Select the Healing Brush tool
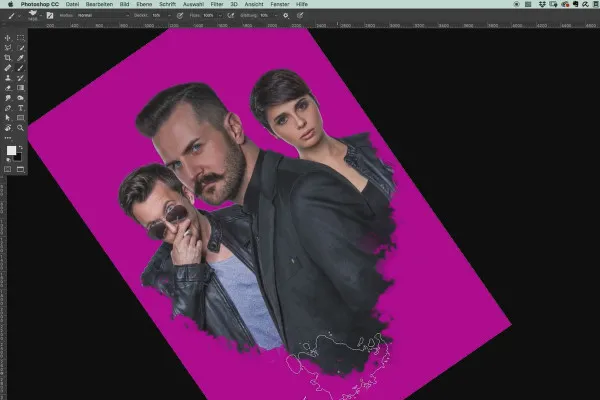 8,68
